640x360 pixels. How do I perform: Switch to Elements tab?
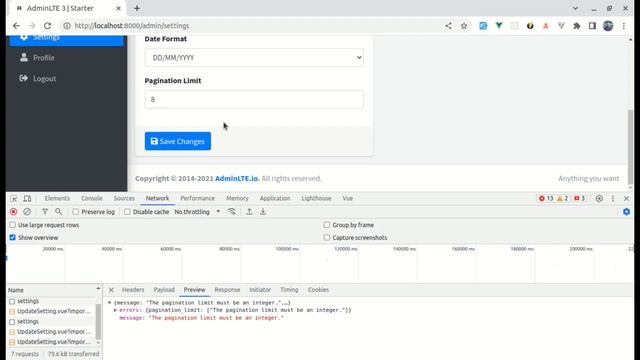(57, 198)
